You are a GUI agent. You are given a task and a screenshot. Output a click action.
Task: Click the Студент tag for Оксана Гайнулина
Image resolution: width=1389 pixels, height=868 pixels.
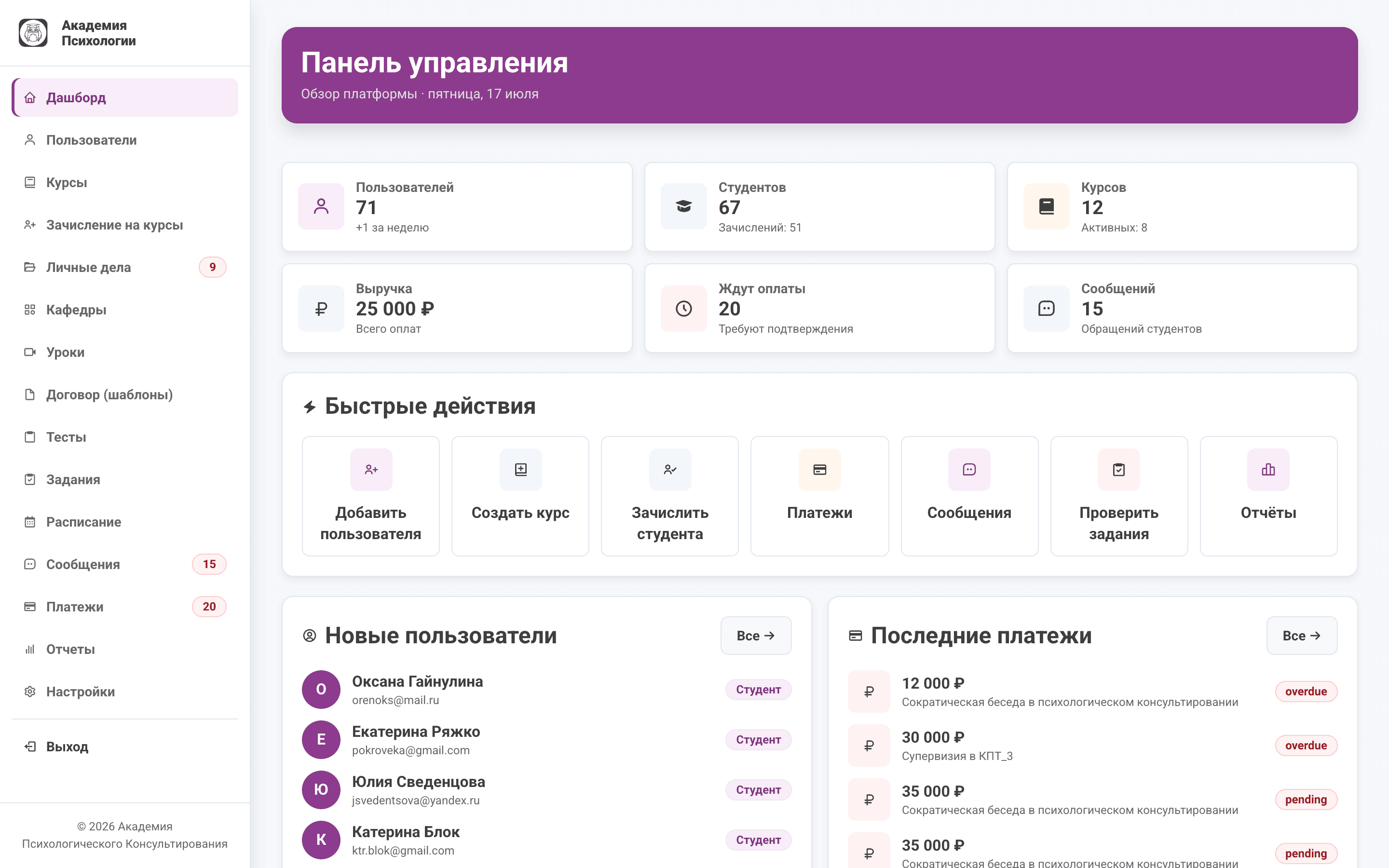[758, 690]
